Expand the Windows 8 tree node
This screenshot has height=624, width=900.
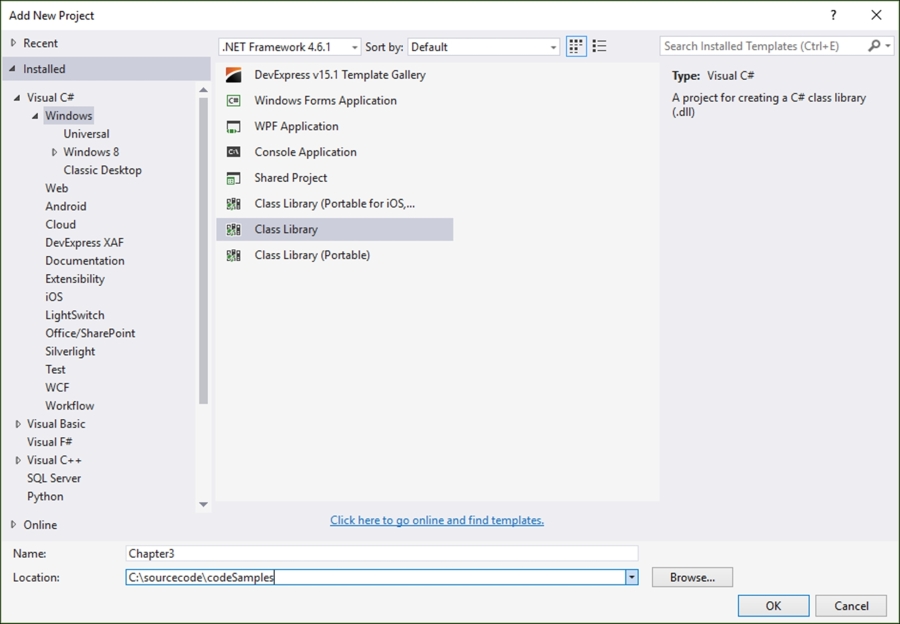click(54, 152)
